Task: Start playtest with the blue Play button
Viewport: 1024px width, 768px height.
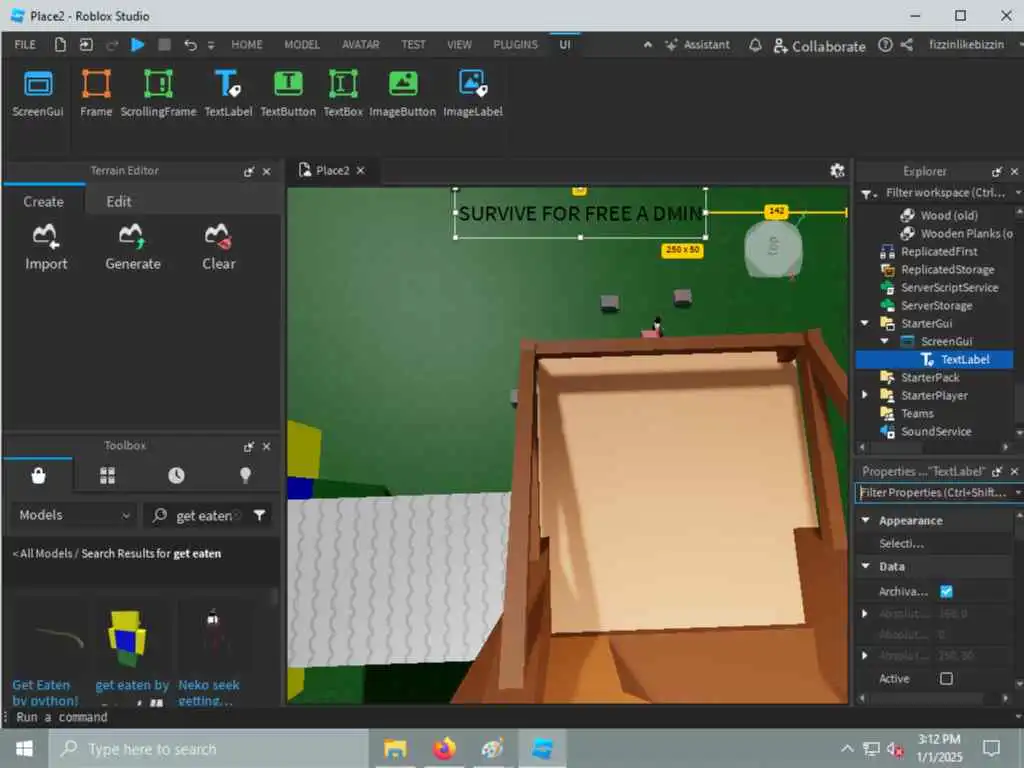Action: [x=137, y=44]
